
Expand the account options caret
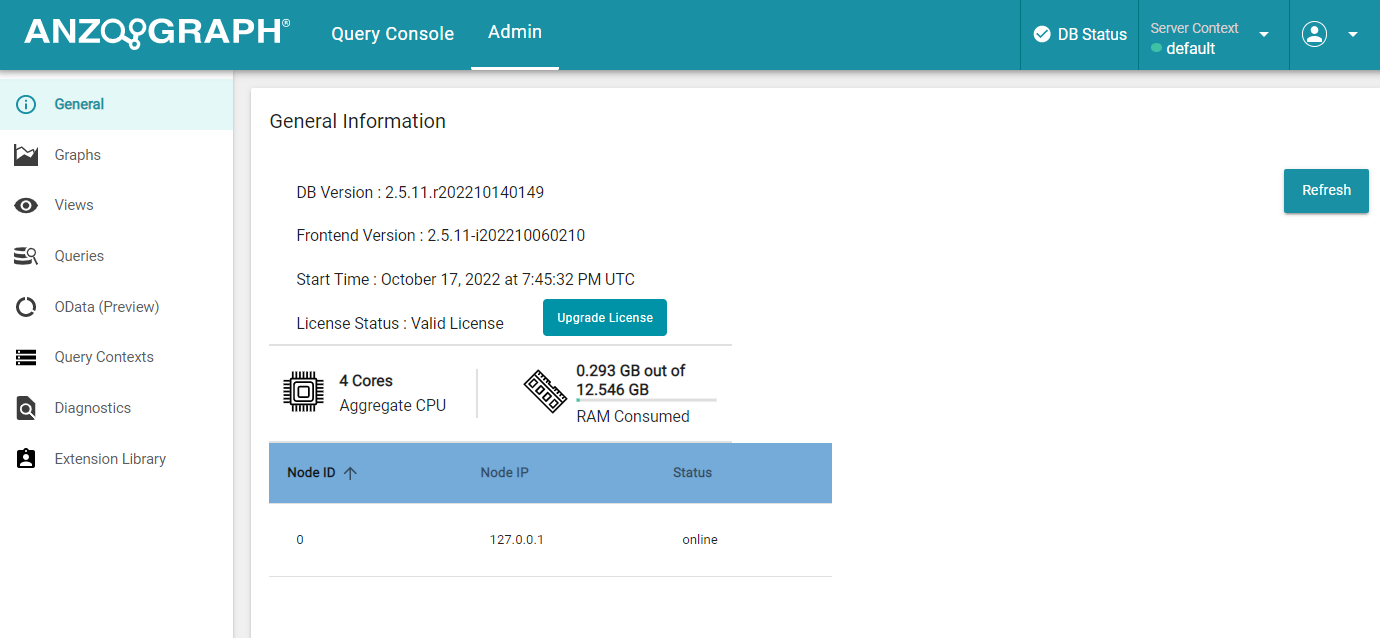(x=1353, y=33)
